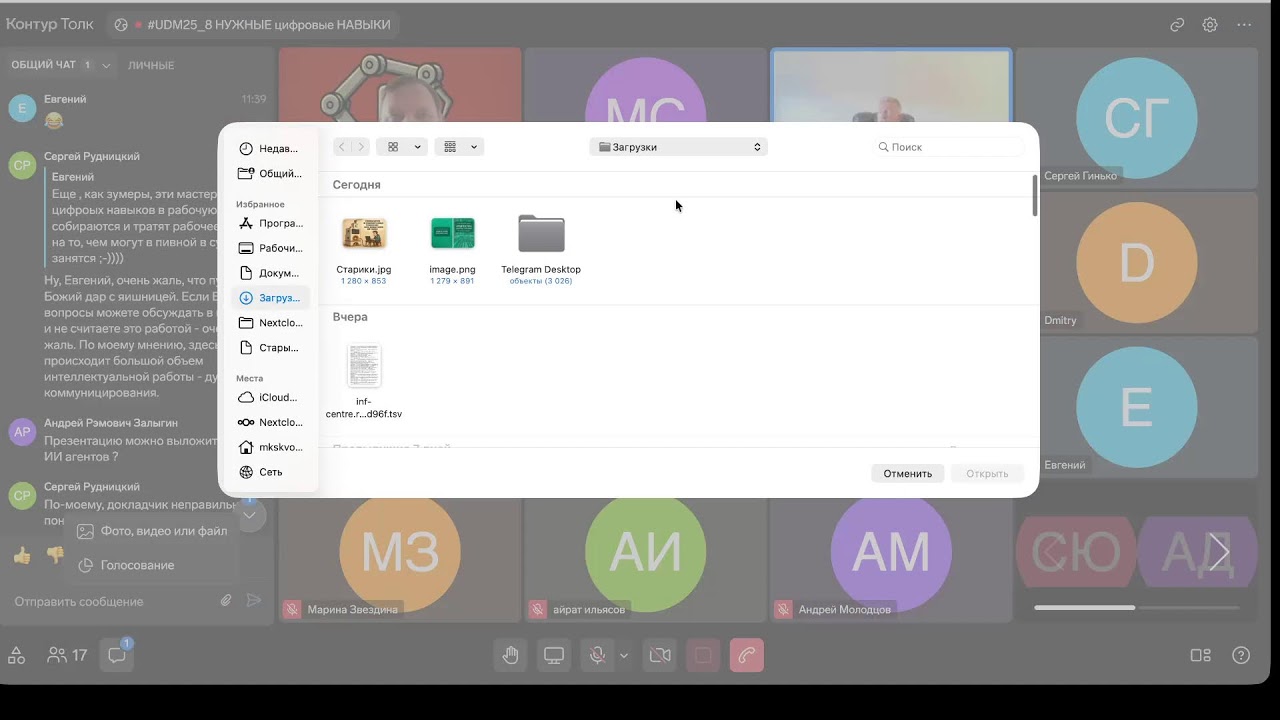Open the link icon in Kontur Talk header
The image size is (1280, 720).
(1177, 25)
